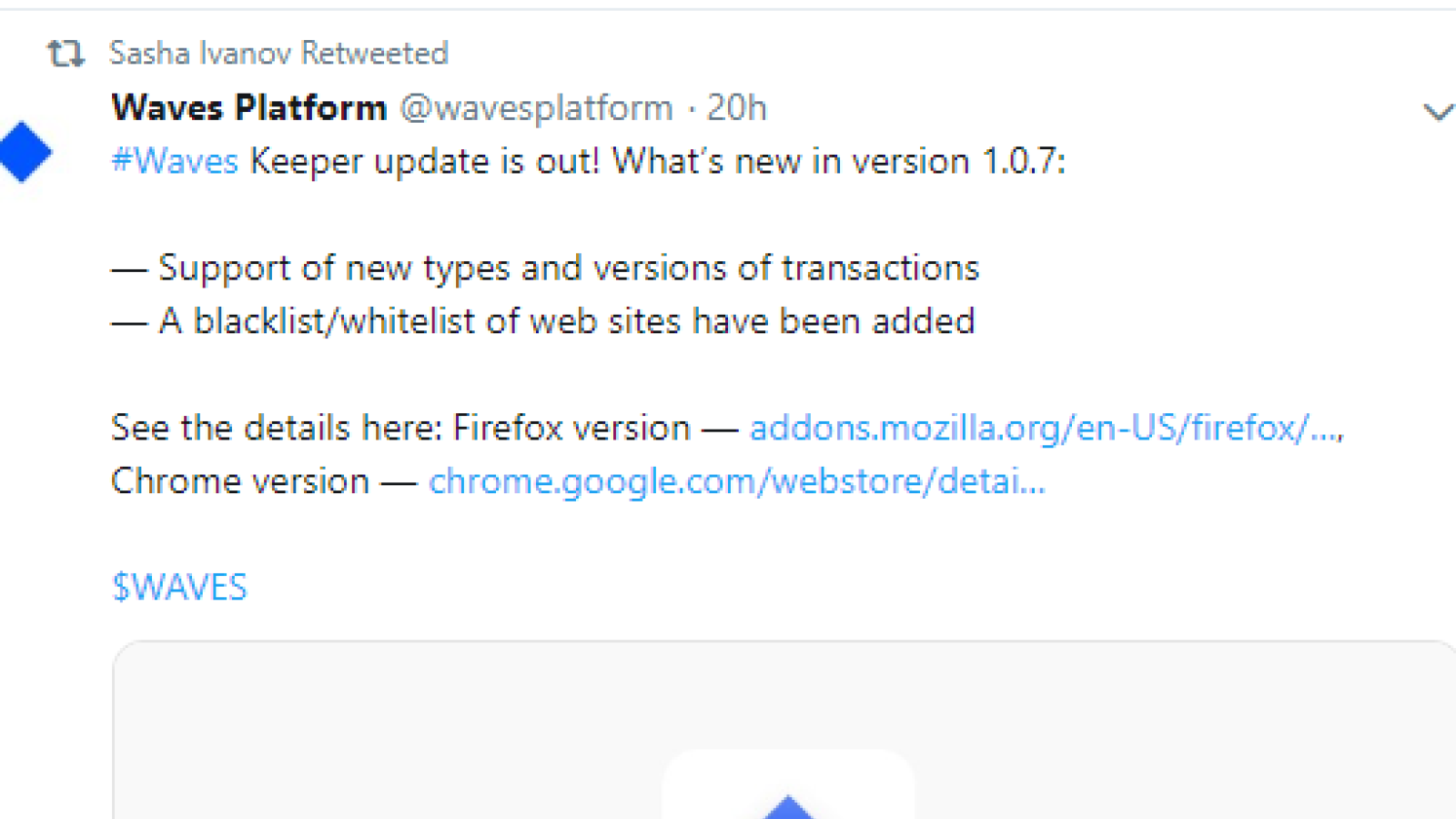Image resolution: width=1456 pixels, height=819 pixels.
Task: Click 'What's new in version 1.0.7' text
Action: 838,161
